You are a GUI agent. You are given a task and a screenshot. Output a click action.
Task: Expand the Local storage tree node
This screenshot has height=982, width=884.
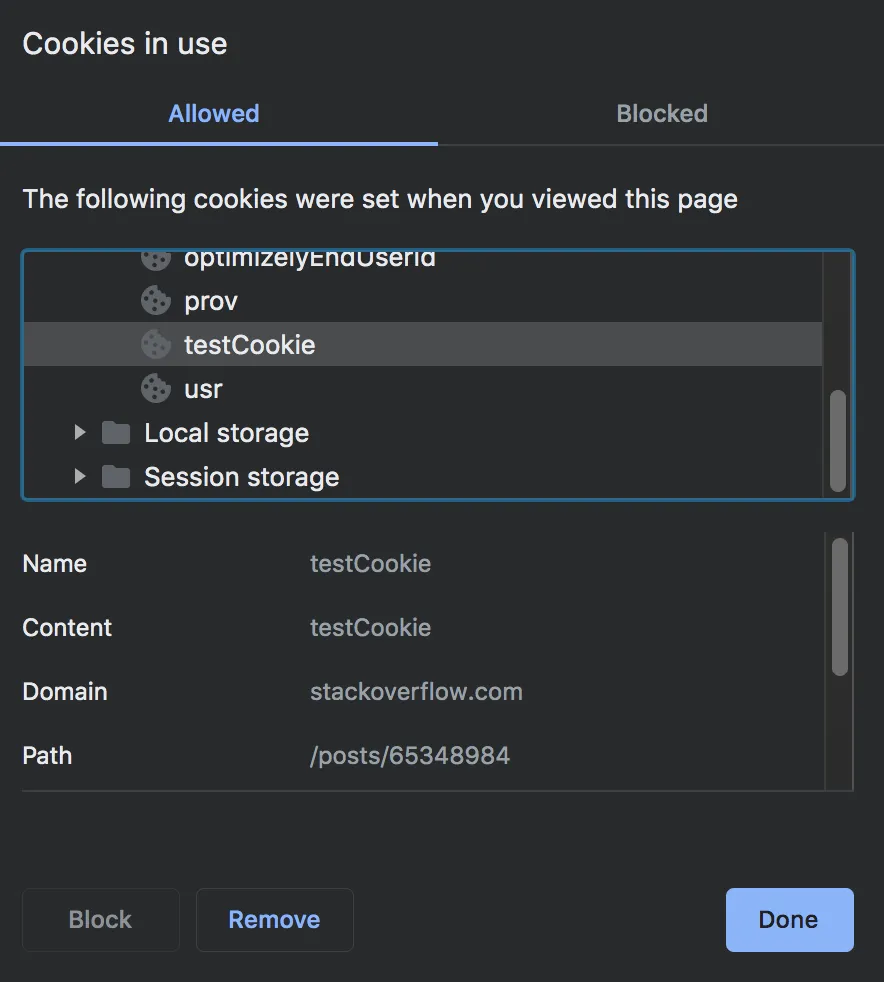click(x=80, y=432)
